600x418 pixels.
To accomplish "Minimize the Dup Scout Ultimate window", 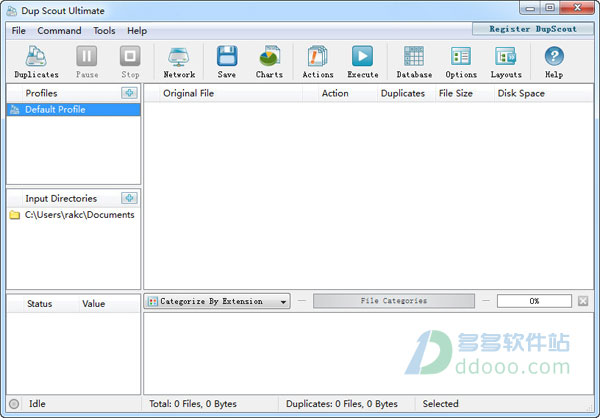I will [530, 8].
